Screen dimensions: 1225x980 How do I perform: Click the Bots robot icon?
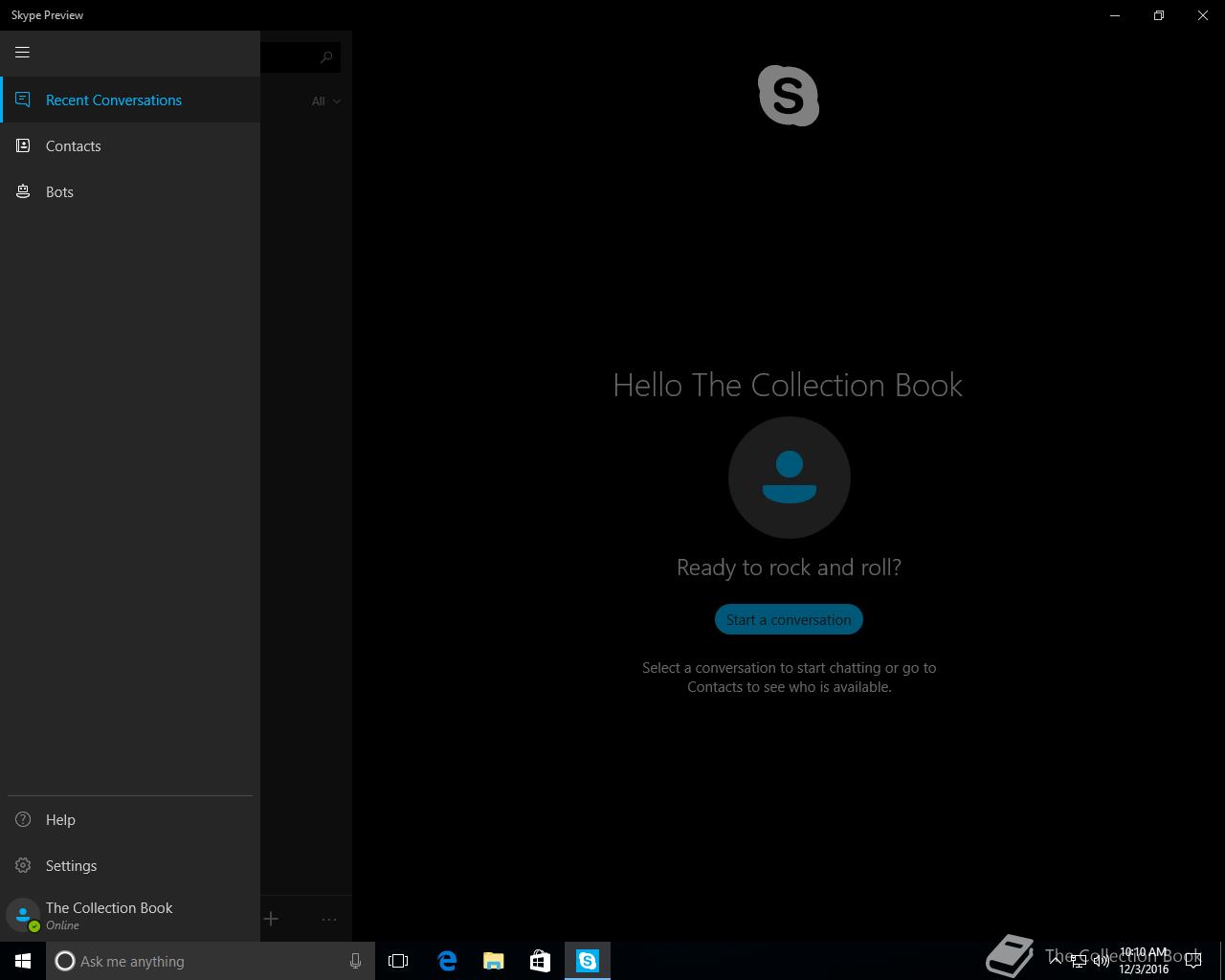23,191
